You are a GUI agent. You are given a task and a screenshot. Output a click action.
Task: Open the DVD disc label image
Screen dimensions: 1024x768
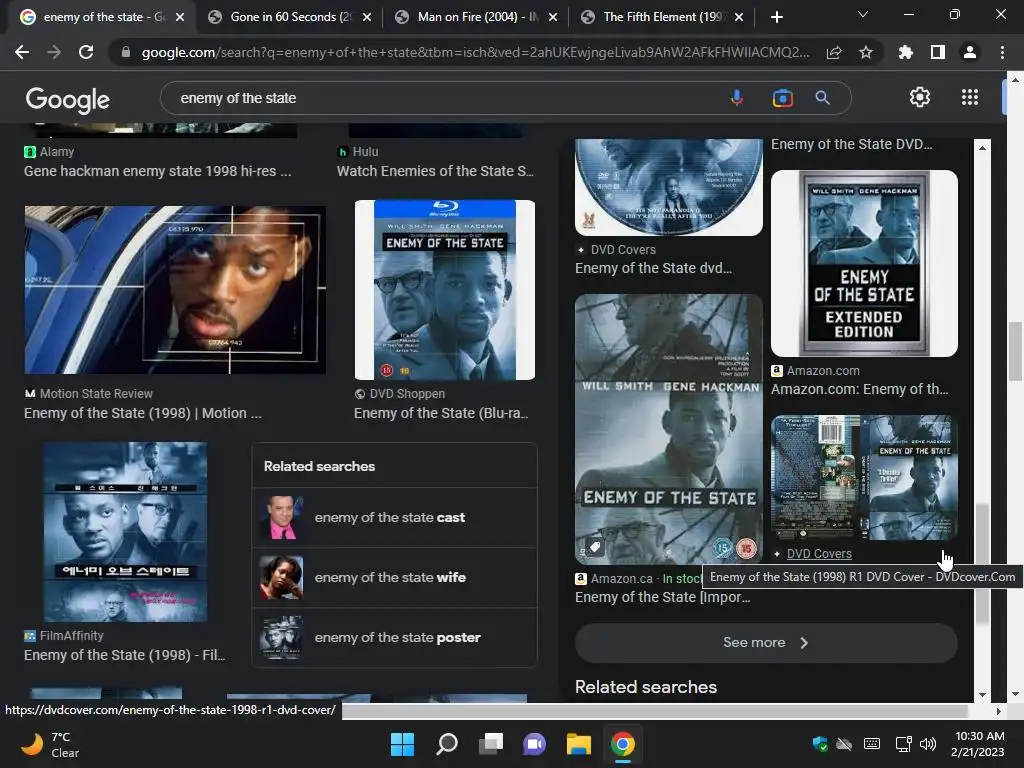(x=669, y=187)
